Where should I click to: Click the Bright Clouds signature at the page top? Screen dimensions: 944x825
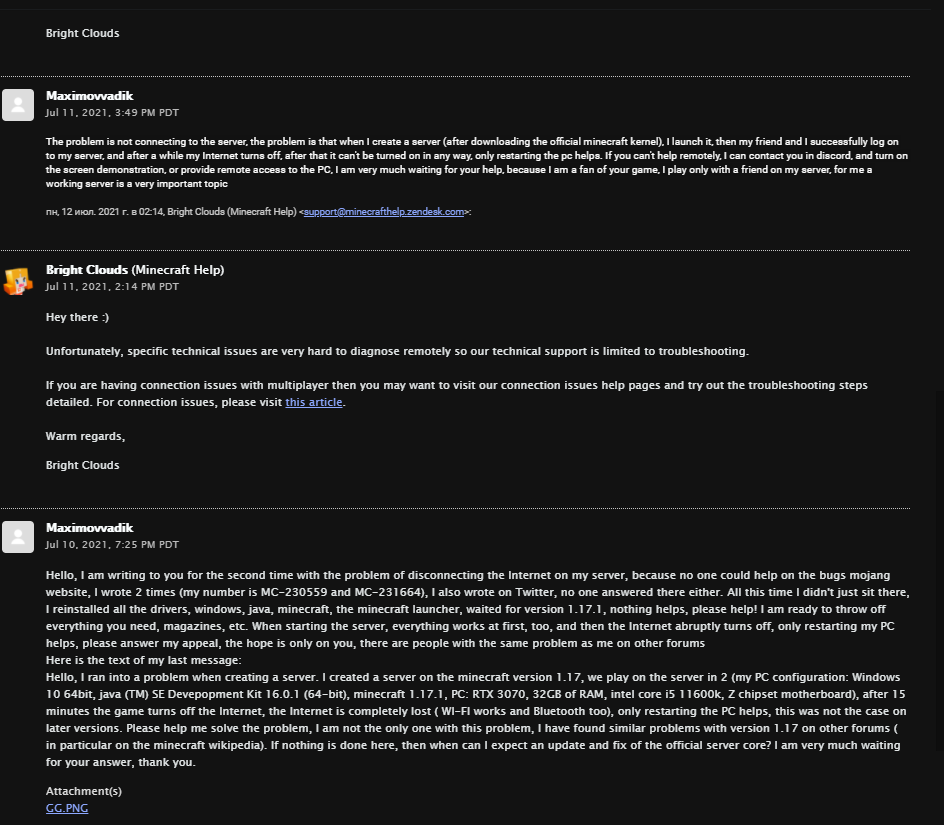coord(82,33)
